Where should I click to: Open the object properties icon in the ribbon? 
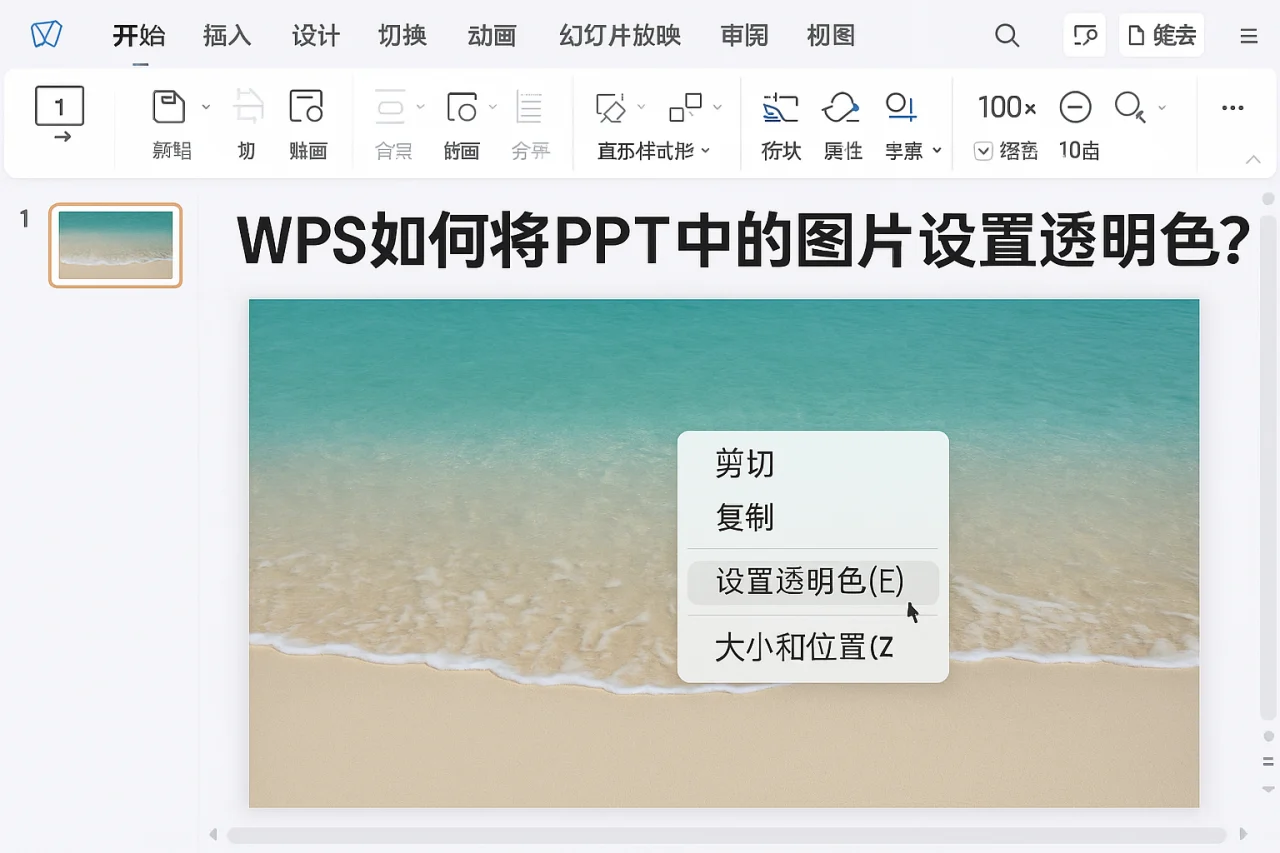(x=842, y=107)
